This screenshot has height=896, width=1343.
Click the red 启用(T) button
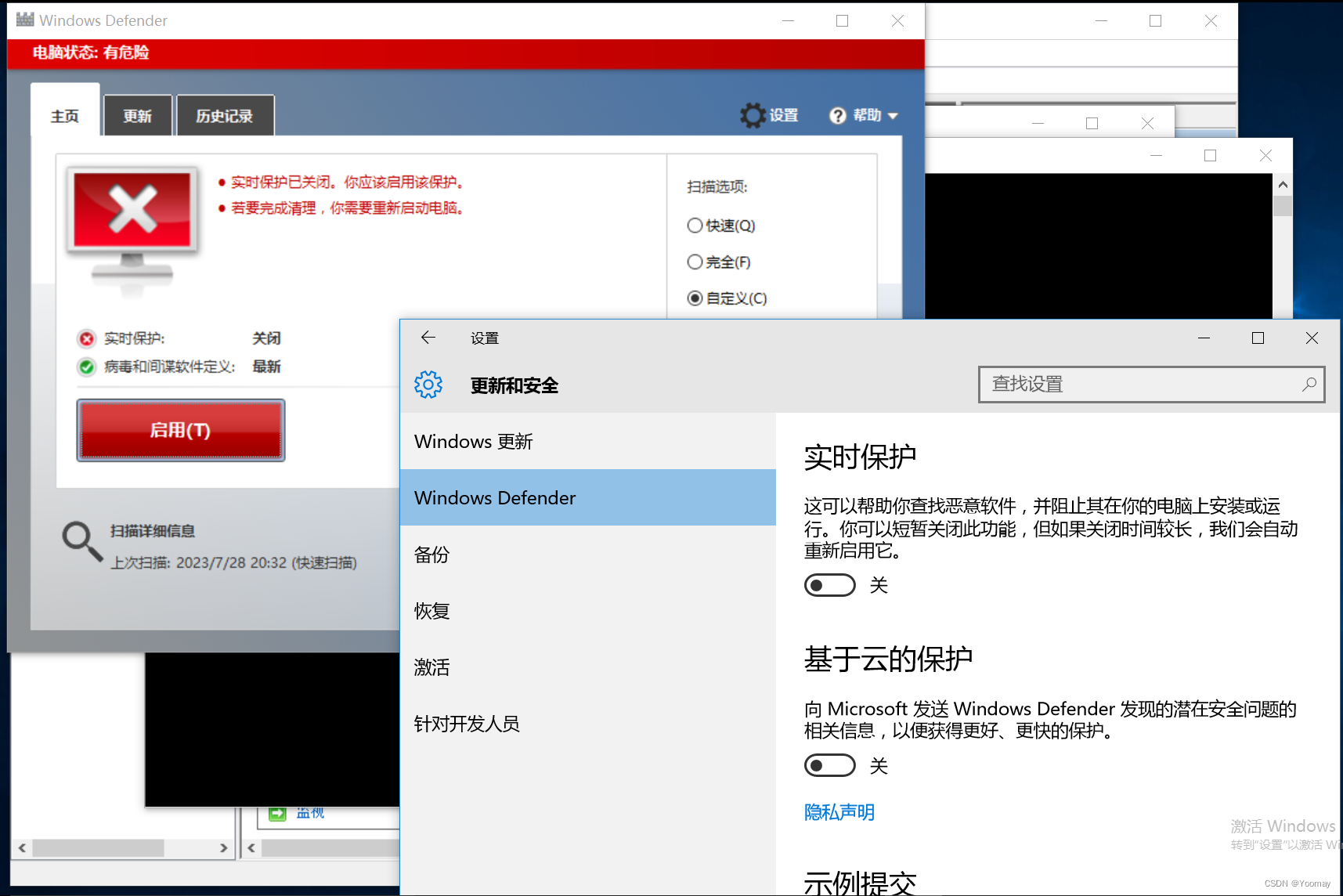pos(181,430)
